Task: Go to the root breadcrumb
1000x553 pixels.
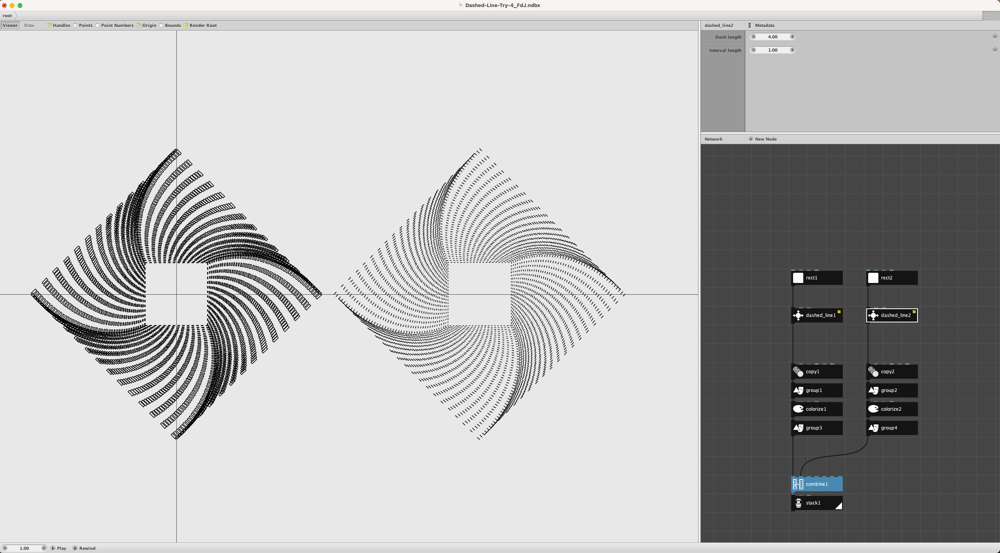Action: (x=7, y=15)
